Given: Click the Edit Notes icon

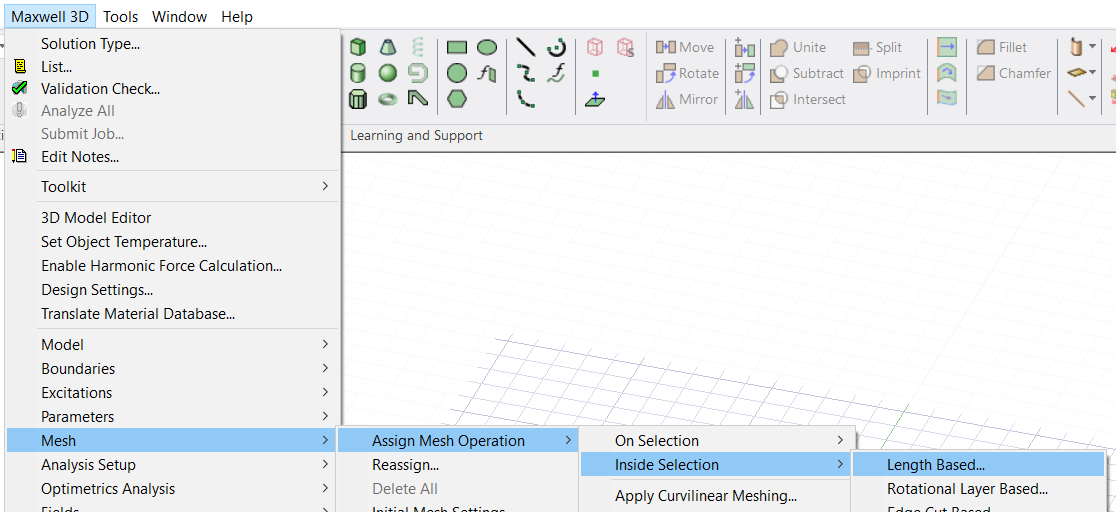Looking at the screenshot, I should 20,157.
